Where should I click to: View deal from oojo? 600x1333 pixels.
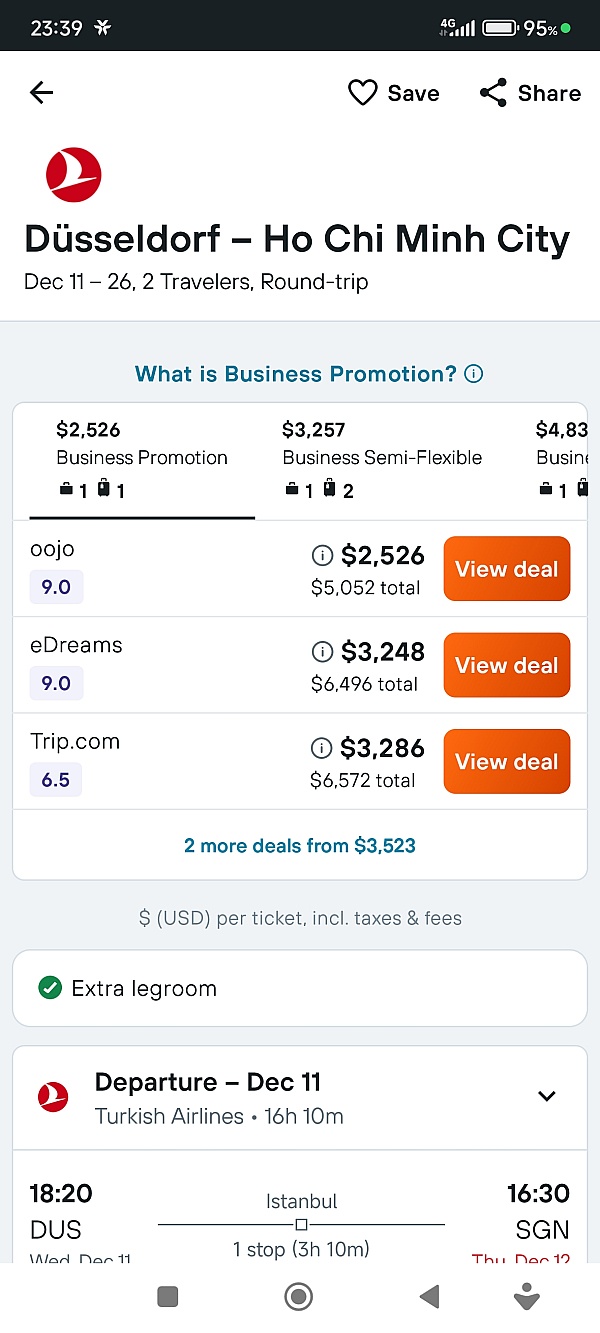506,569
